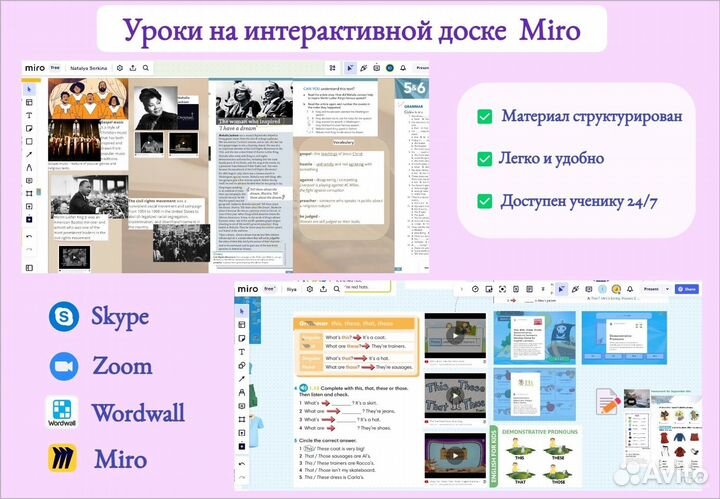The width and height of the screenshot is (720, 499).
Task: Click checkbox beside 'Материал структурирован'
Action: click(484, 117)
